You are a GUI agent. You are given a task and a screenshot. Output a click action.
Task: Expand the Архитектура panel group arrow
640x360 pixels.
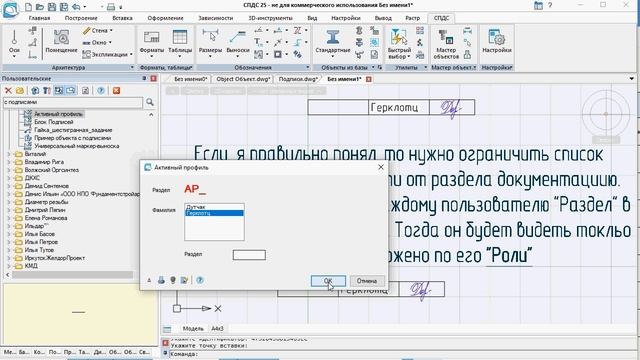point(132,67)
